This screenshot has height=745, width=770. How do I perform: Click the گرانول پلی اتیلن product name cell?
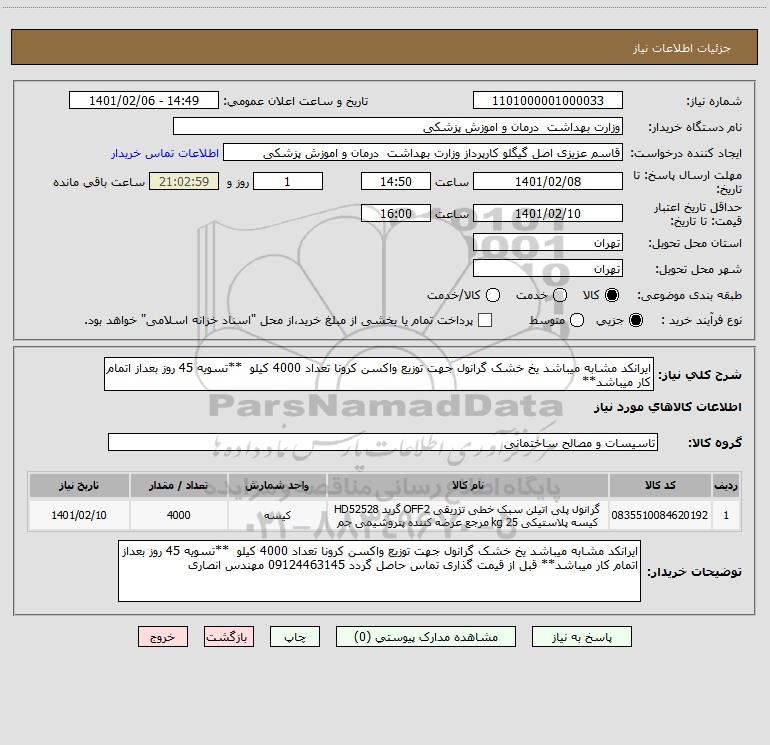point(468,515)
